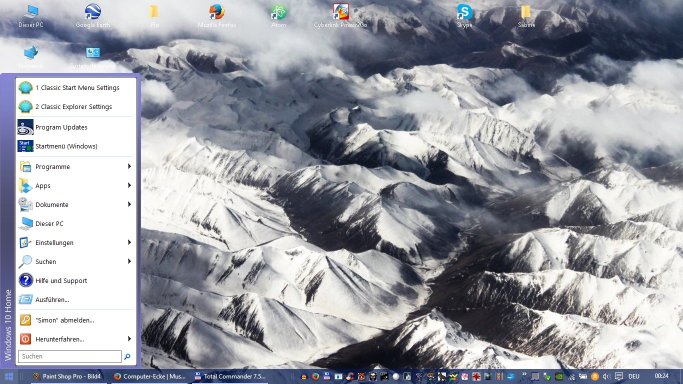Viewport: 683px width, 384px height.
Task: Select "Simon" abmelden... menu entry
Action: [x=75, y=320]
